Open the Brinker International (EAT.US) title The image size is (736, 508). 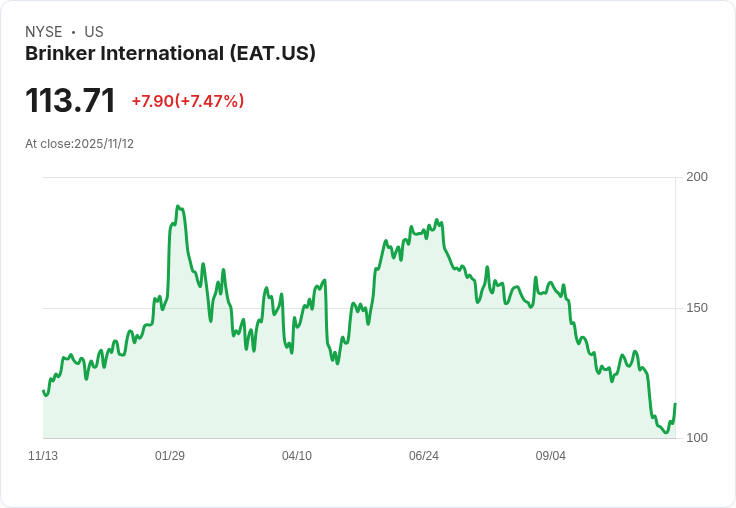pos(170,54)
